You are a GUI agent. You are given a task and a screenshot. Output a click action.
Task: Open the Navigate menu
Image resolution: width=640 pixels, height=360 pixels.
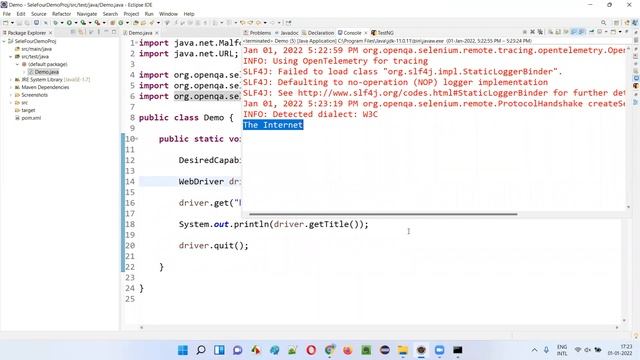(87, 14)
